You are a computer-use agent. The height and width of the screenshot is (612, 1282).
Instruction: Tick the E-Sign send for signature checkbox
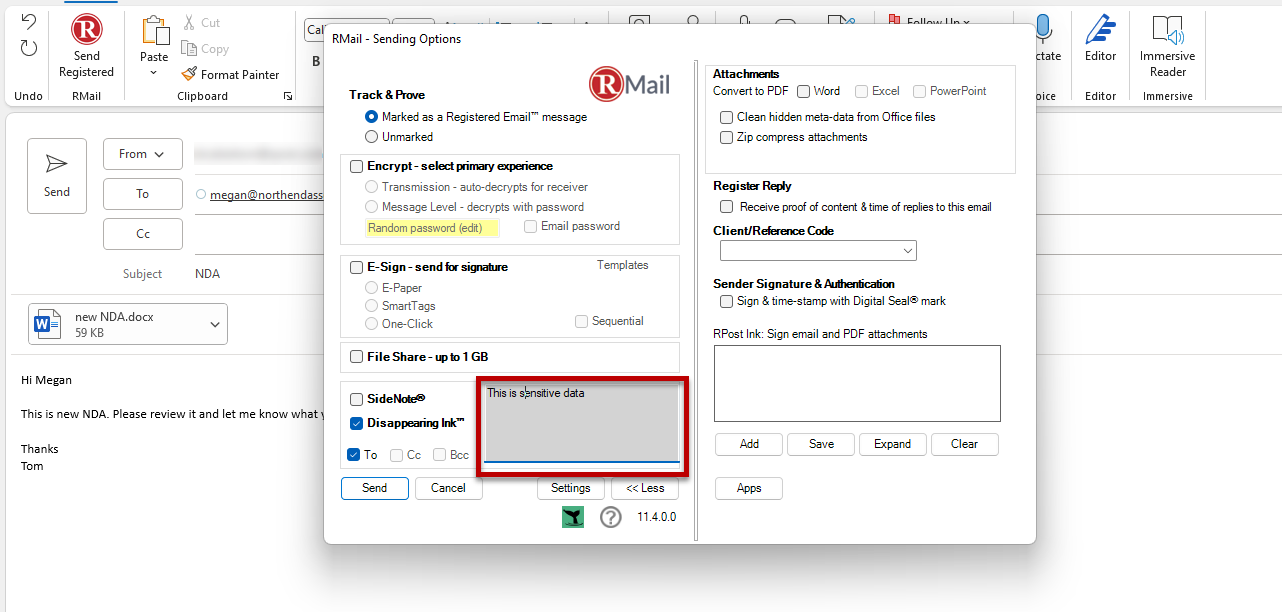click(x=357, y=267)
